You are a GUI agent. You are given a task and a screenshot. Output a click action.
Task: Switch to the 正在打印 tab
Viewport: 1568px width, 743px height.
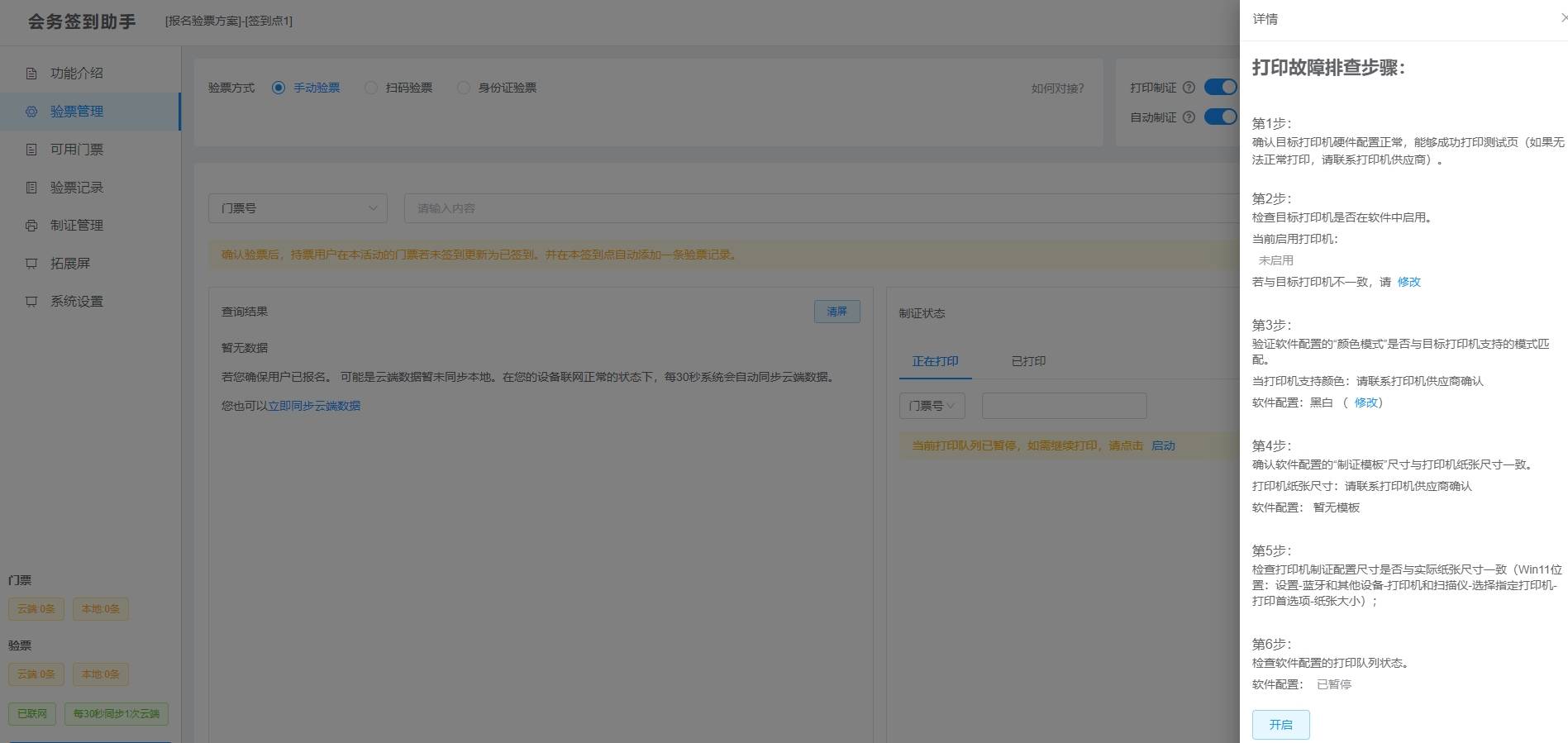pos(935,361)
